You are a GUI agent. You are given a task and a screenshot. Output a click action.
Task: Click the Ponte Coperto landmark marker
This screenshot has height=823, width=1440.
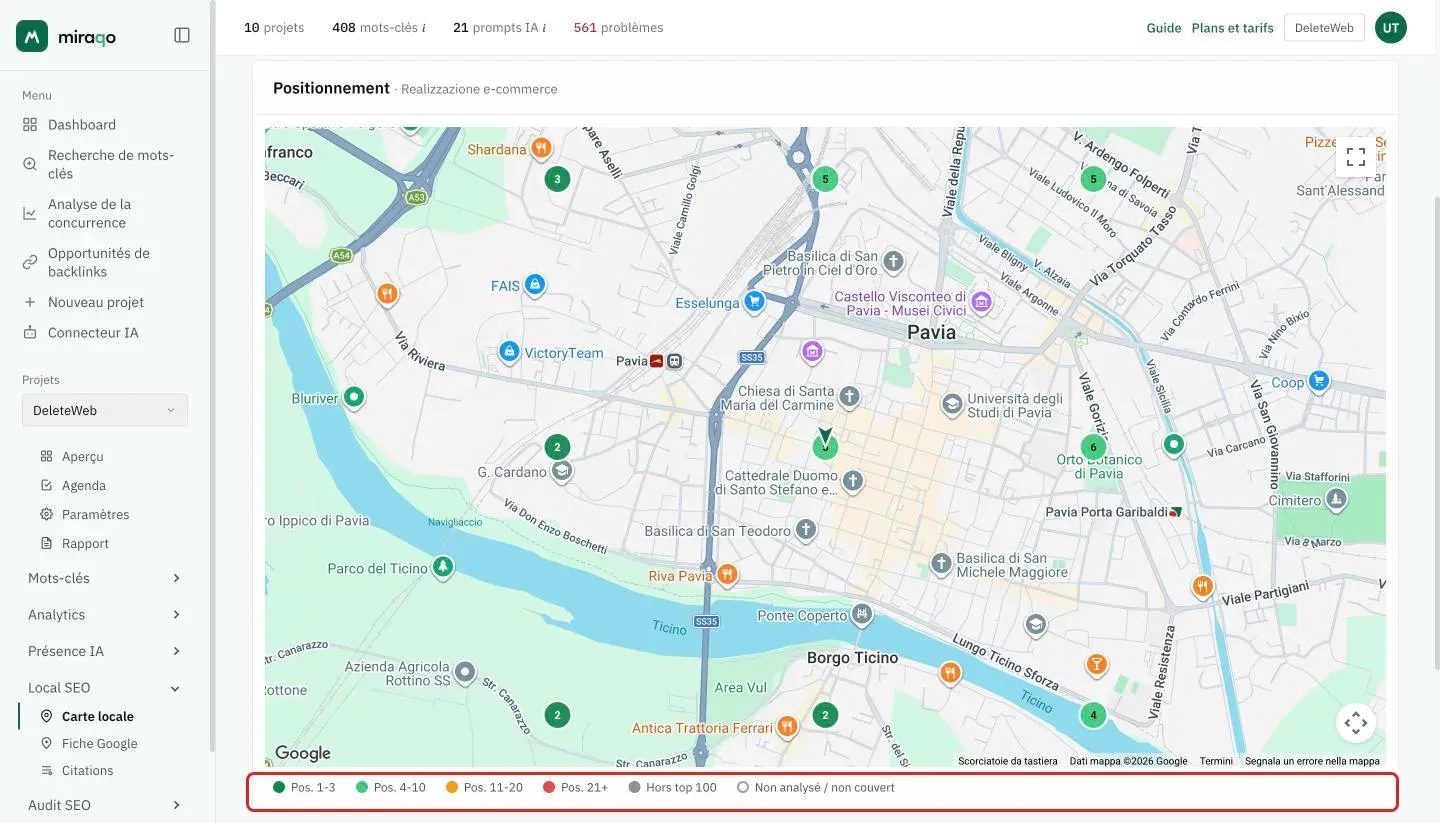pyautogui.click(x=862, y=614)
